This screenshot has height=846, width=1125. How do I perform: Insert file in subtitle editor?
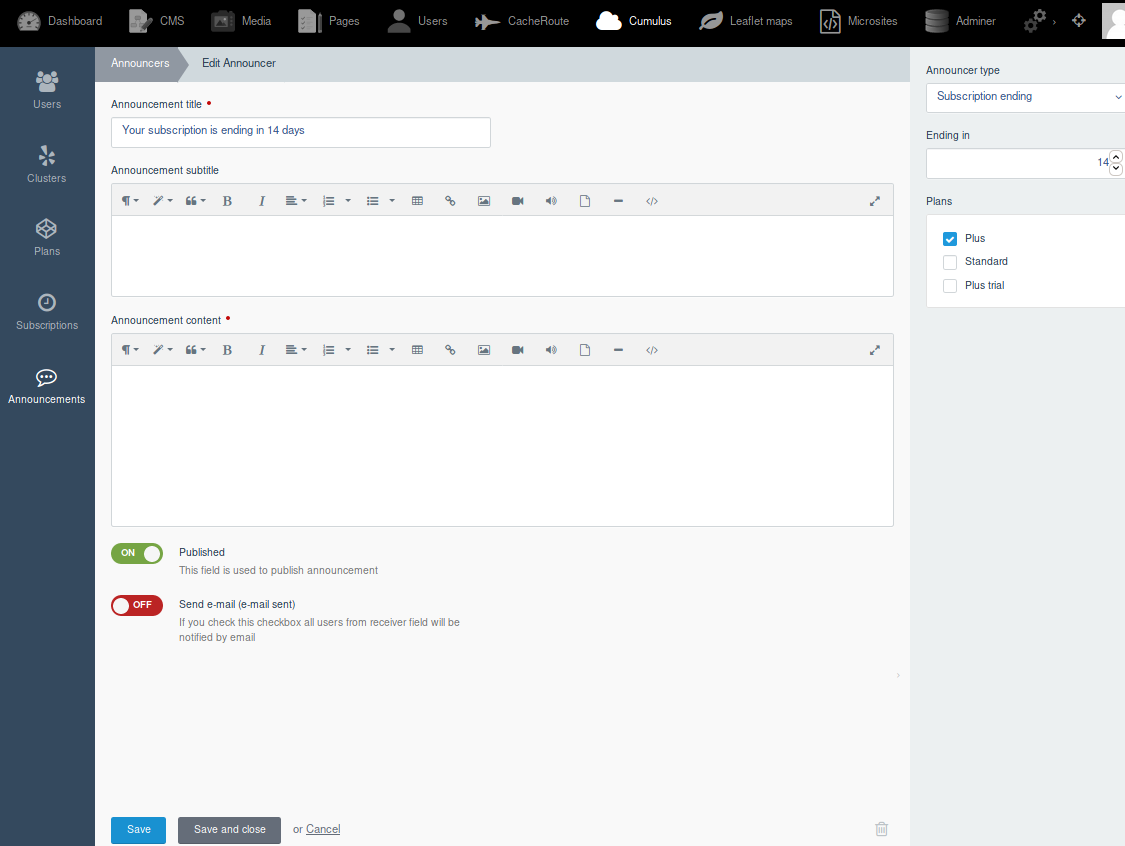(x=585, y=201)
